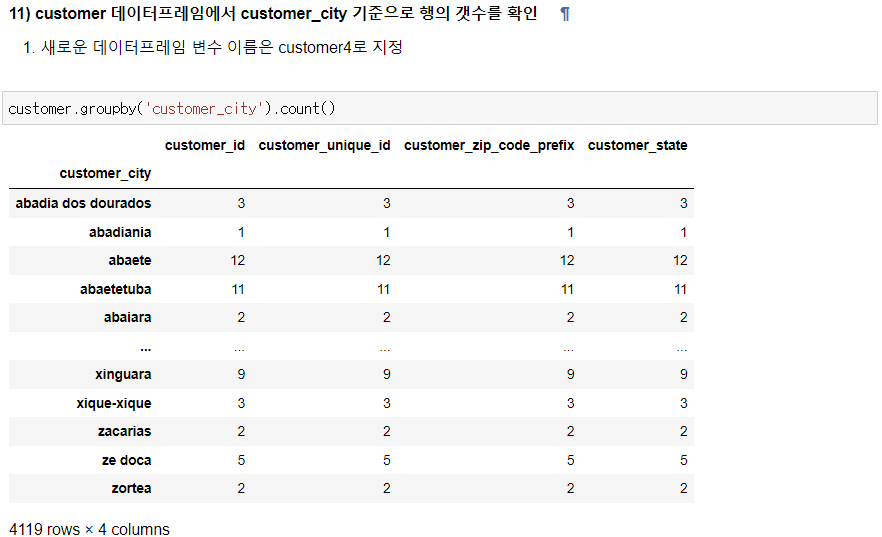Screen dimensions: 882x537
Task: Click customer_unique_id value 9 in xinguara row
Action: click(x=386, y=374)
